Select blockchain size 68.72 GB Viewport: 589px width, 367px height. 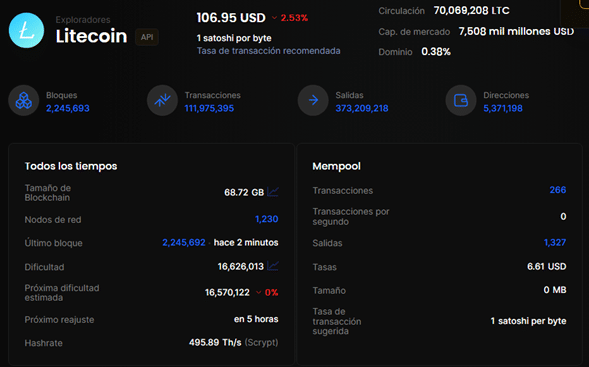pyautogui.click(x=244, y=192)
